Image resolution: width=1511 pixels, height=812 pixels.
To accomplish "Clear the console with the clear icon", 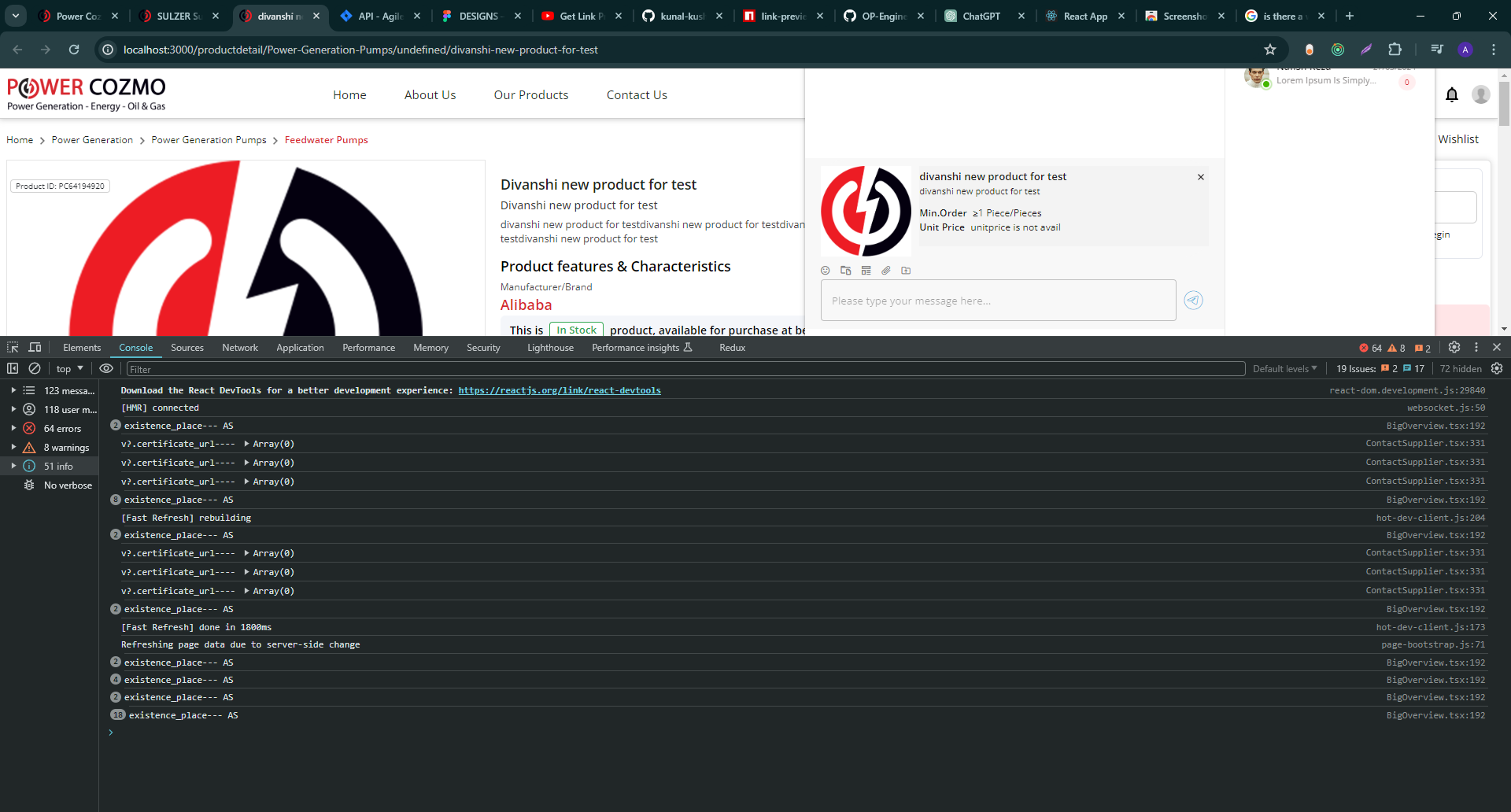I will [35, 368].
